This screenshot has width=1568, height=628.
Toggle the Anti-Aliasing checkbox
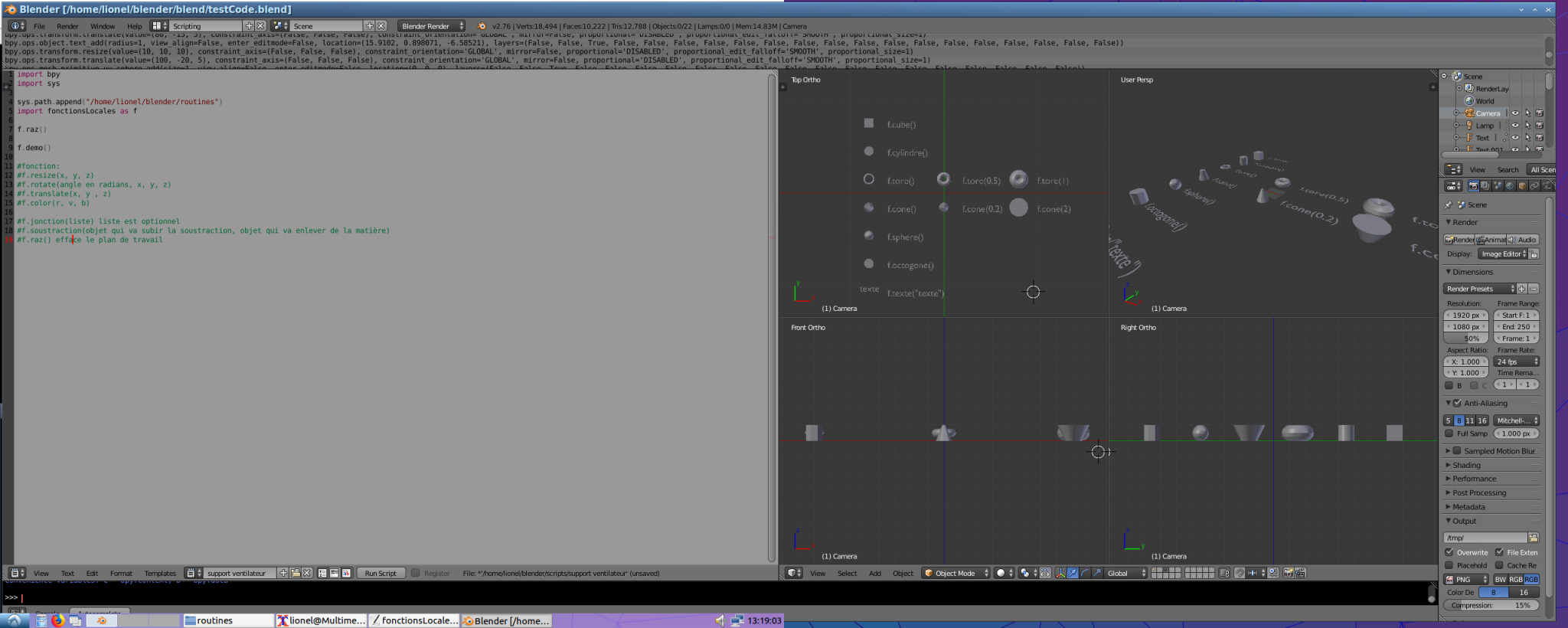tap(1457, 403)
